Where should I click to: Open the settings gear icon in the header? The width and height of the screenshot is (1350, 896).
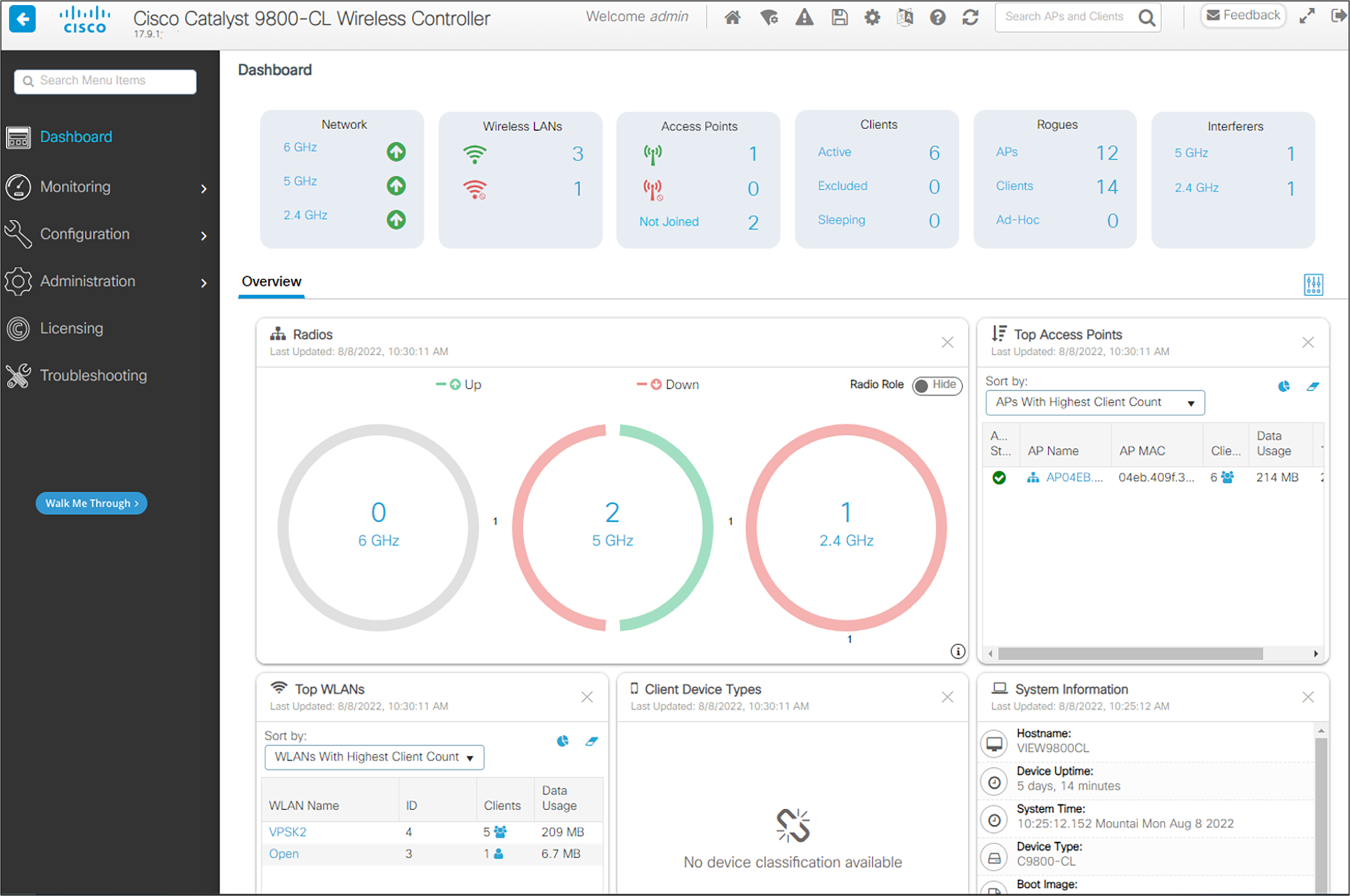tap(872, 18)
